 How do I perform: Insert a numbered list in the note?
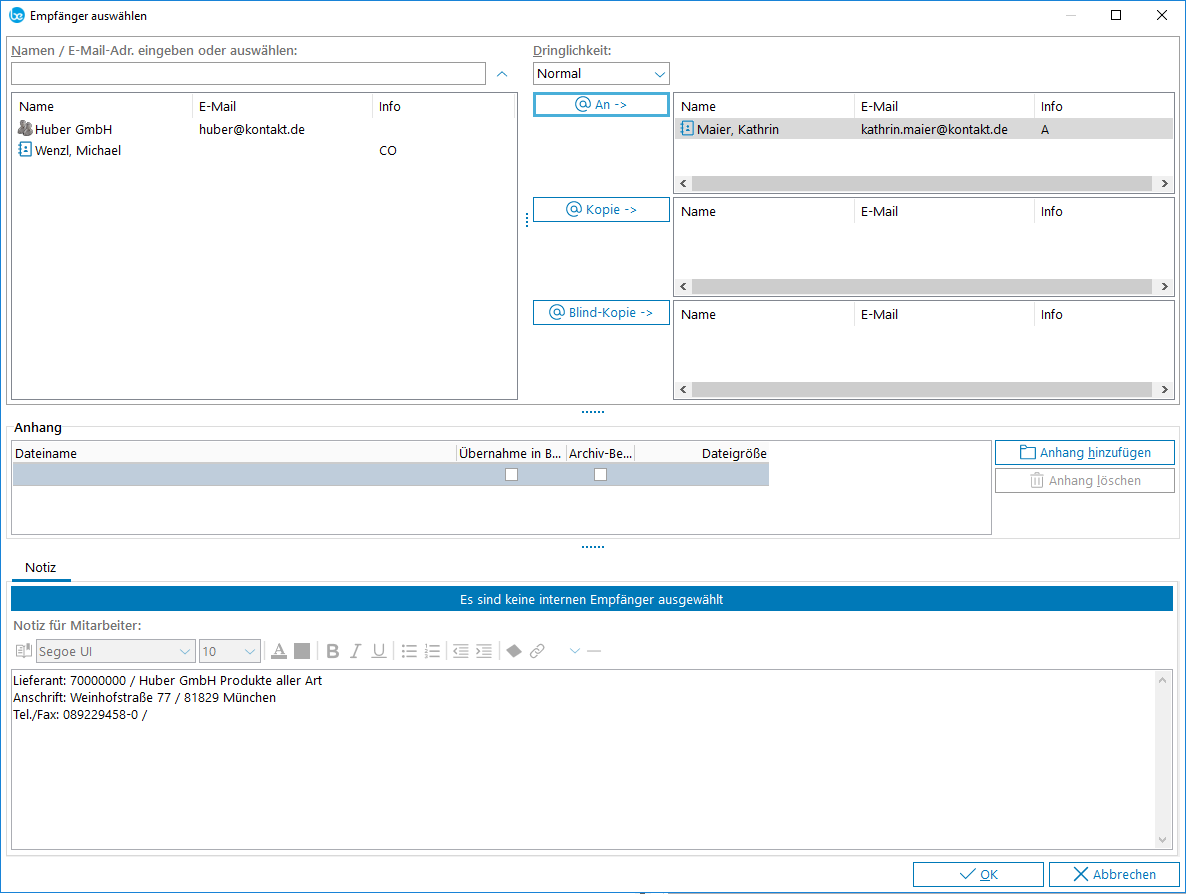[432, 651]
